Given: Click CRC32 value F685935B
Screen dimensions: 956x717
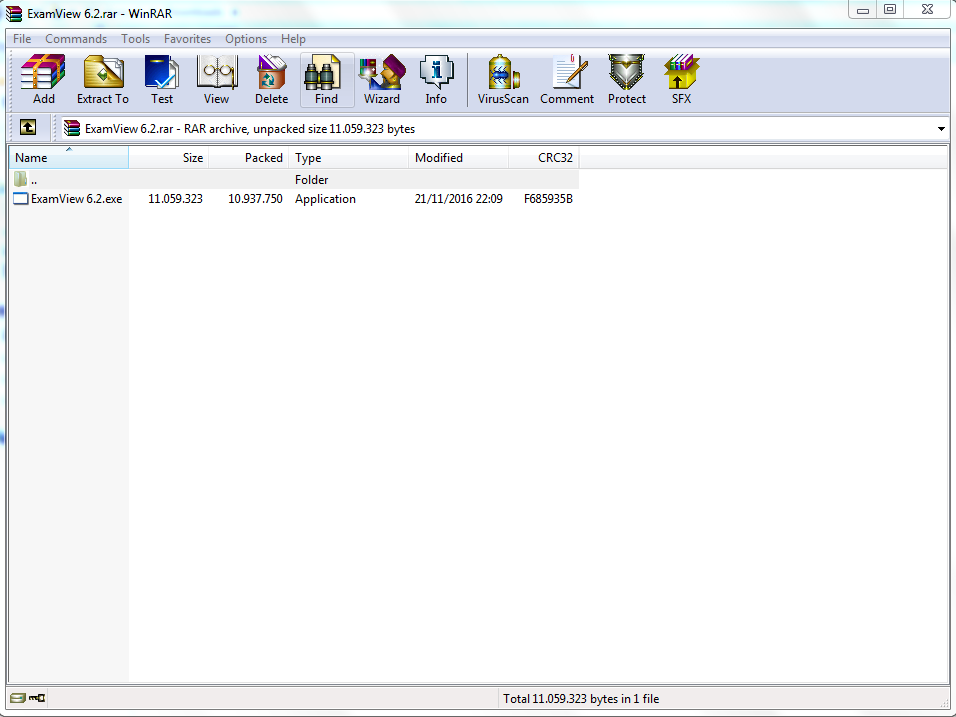Looking at the screenshot, I should coord(548,199).
